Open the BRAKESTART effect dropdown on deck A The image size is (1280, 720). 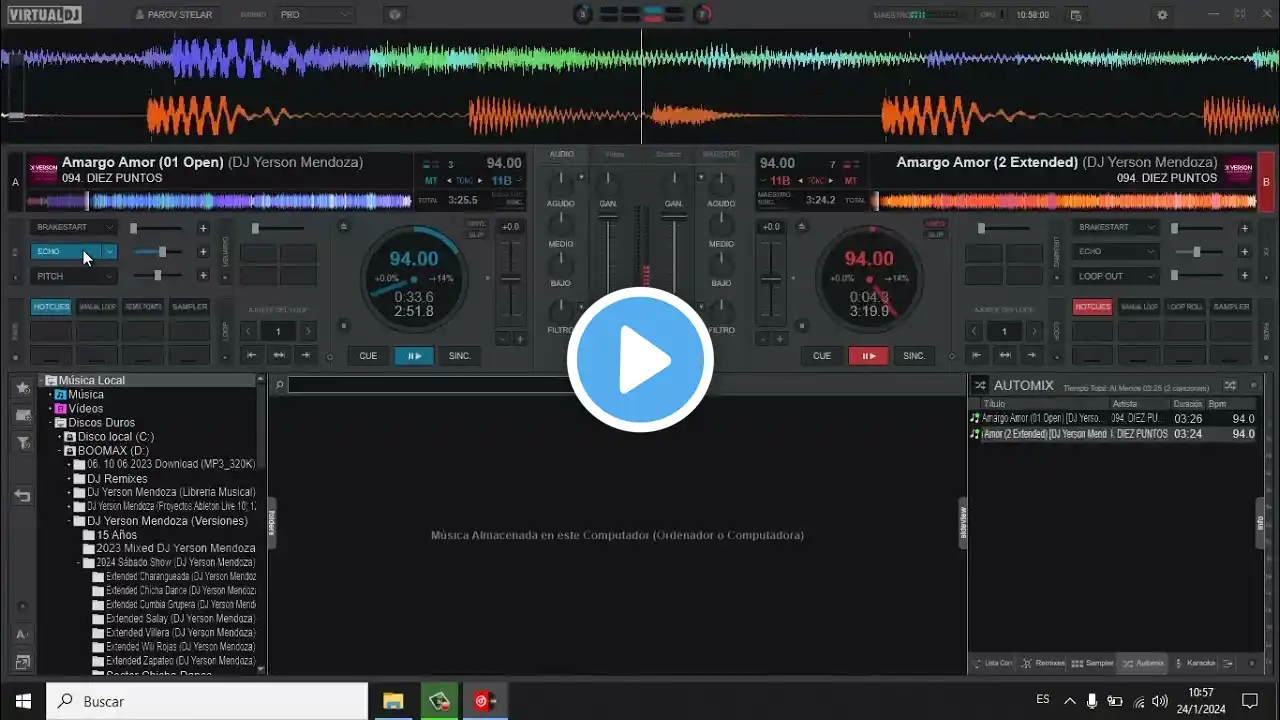110,228
